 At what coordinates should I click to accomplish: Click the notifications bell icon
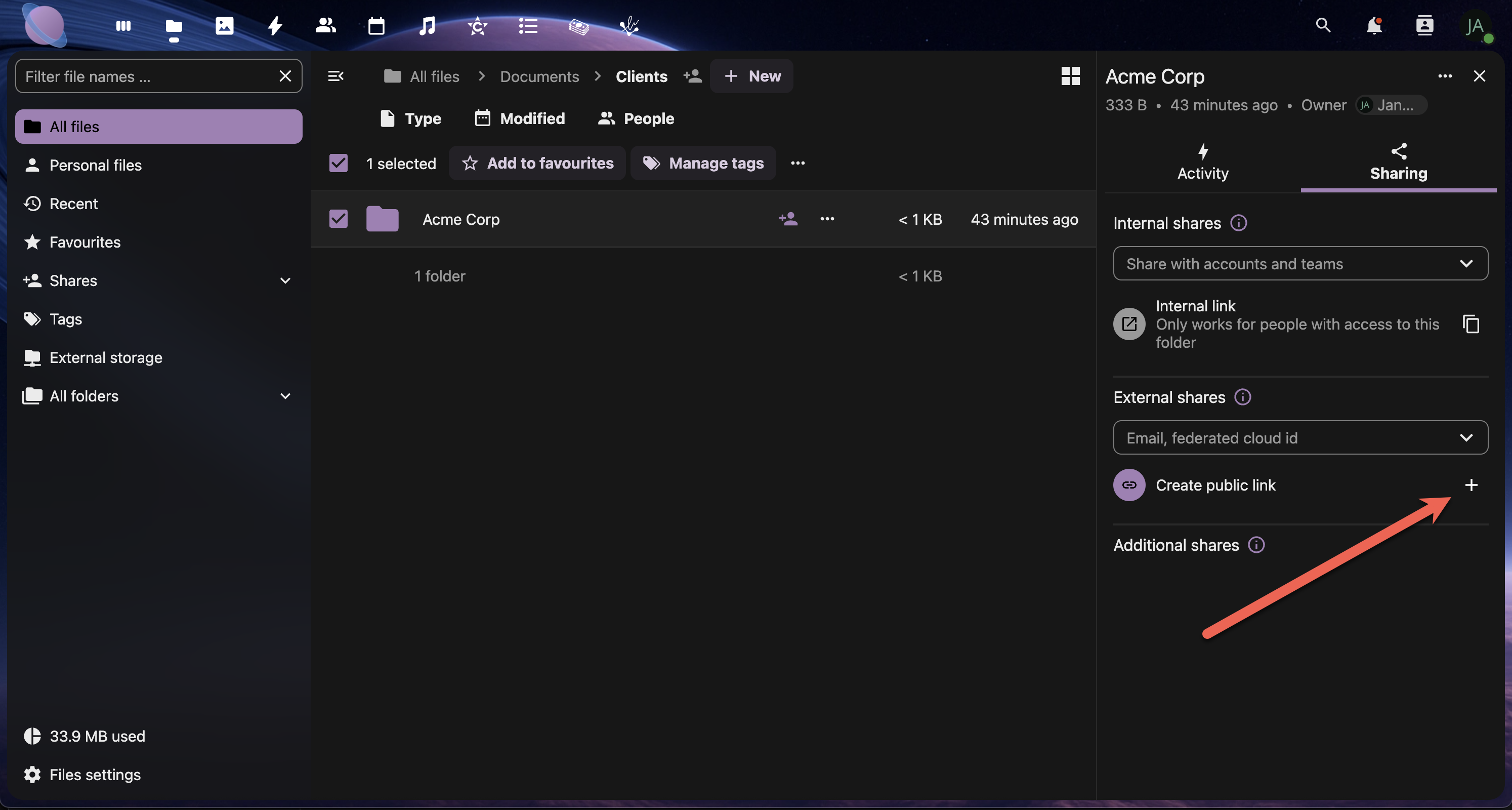coord(1373,26)
